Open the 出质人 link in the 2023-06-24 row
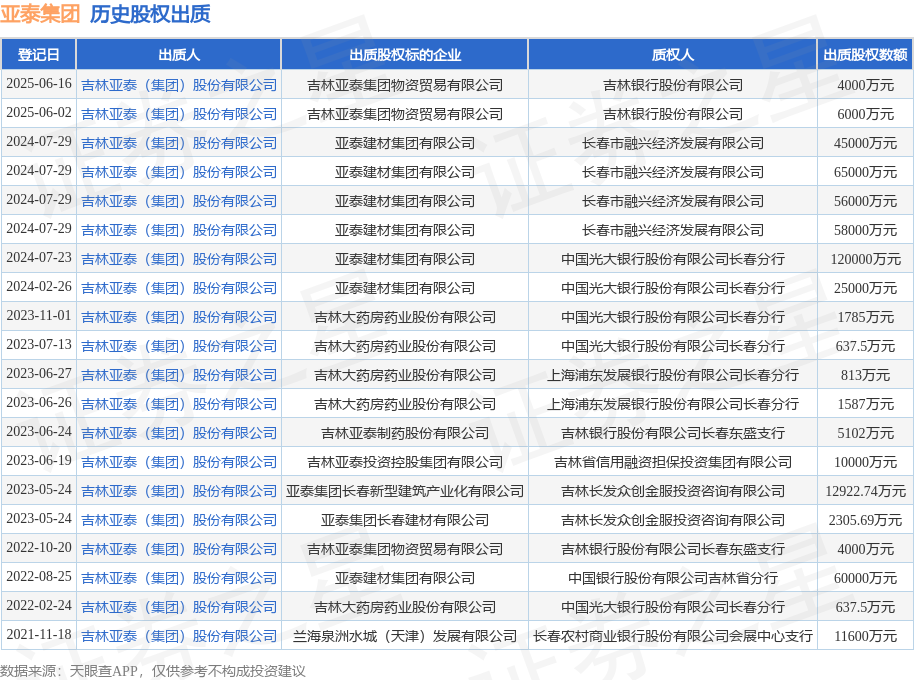Screen dimensions: 914x680 click(x=179, y=433)
